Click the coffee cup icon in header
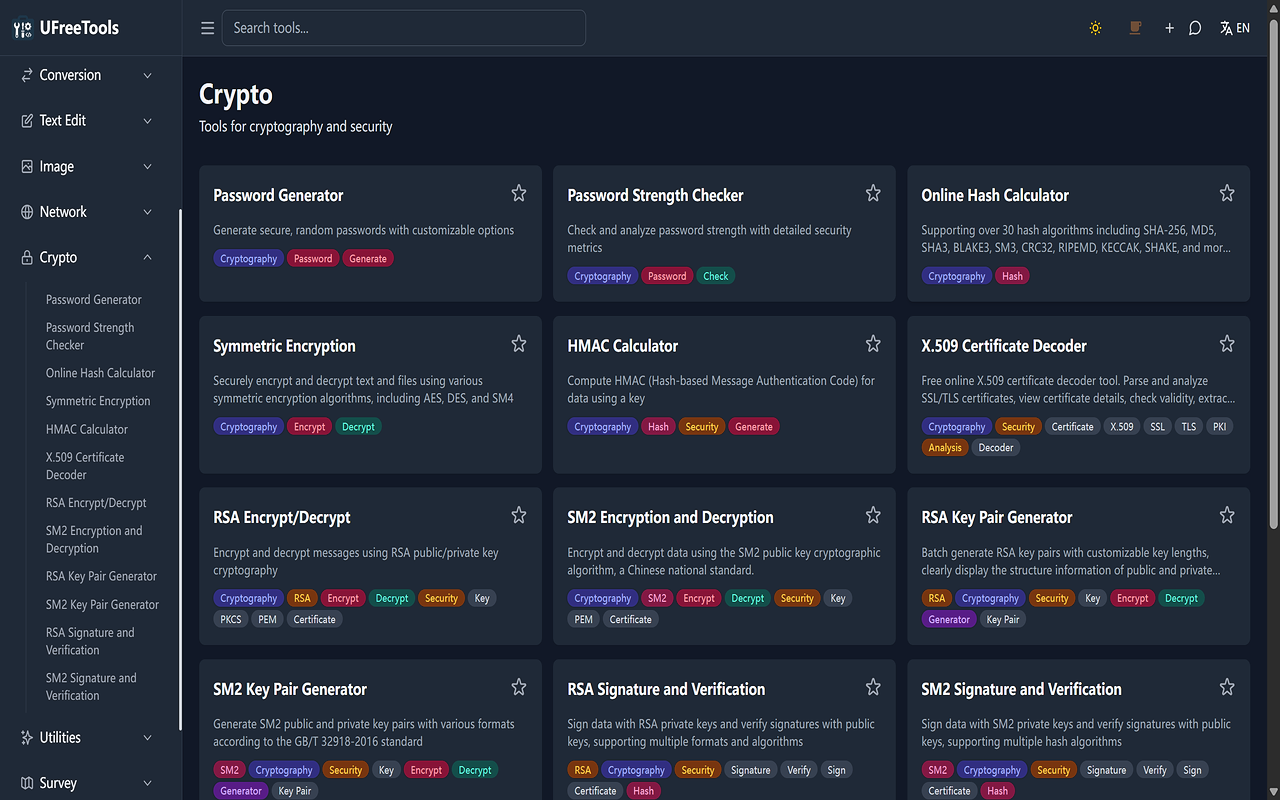 point(1135,28)
